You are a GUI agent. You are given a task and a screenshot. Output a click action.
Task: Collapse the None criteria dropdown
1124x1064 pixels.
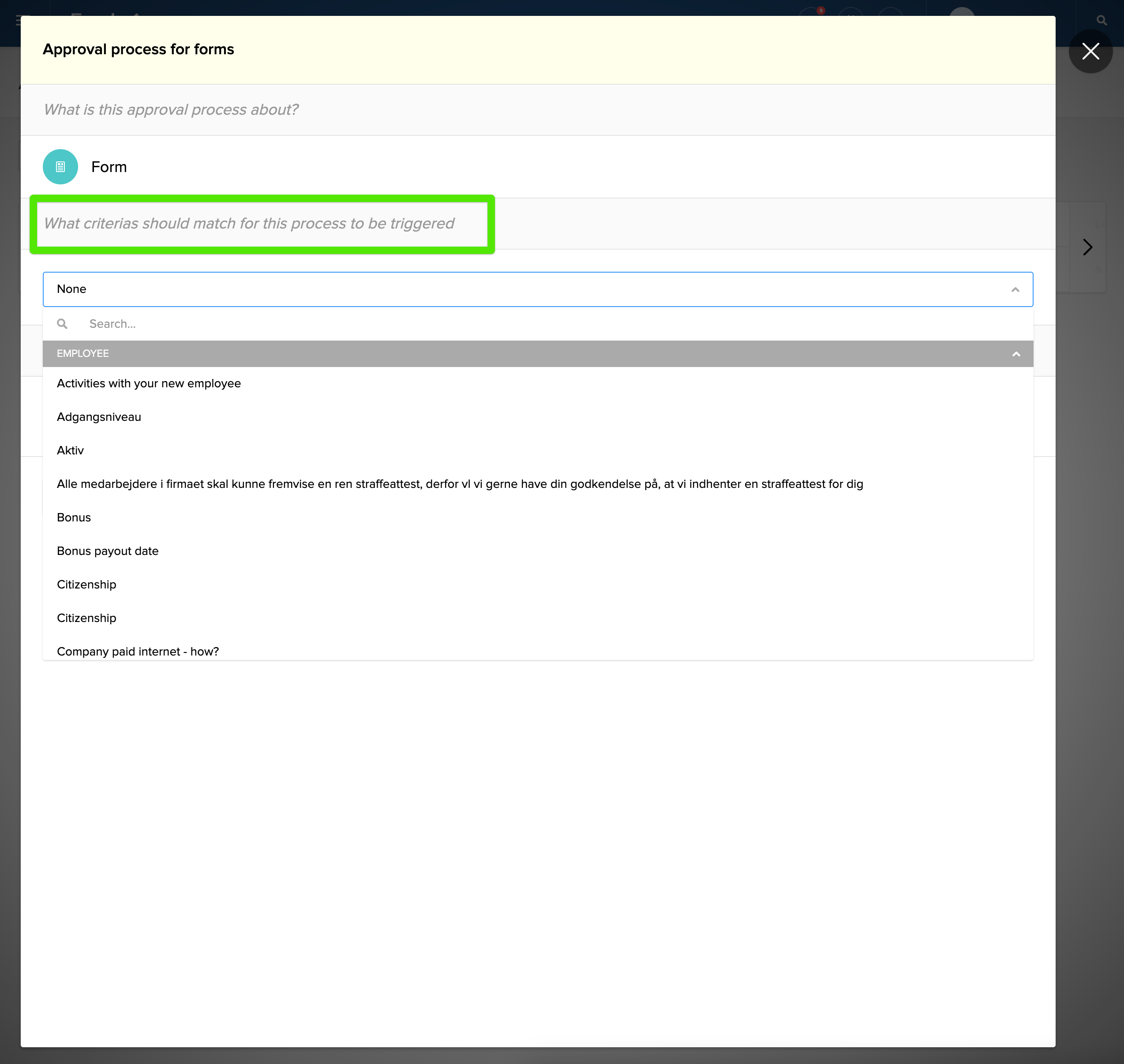(x=1015, y=290)
